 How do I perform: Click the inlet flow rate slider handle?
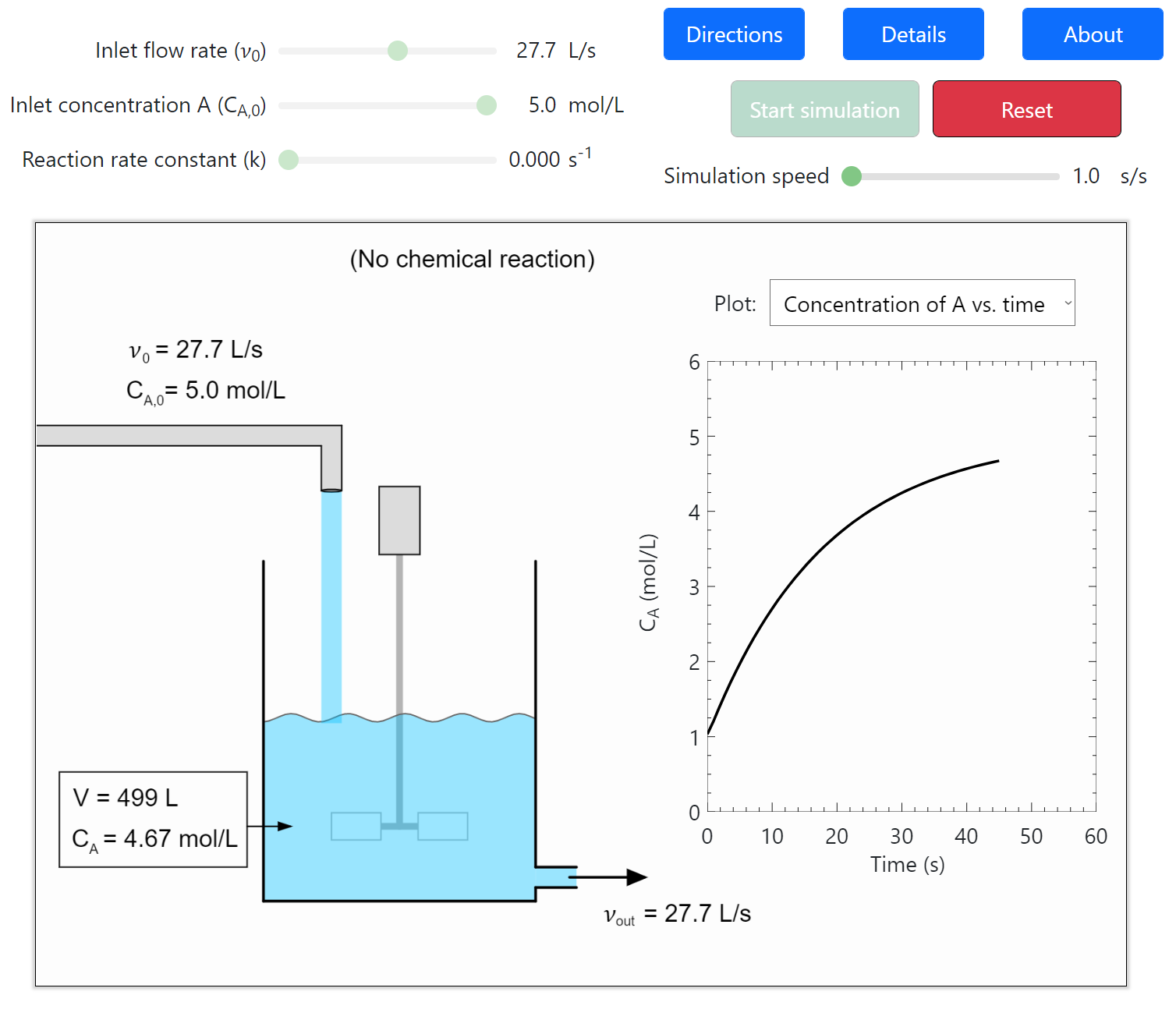(x=398, y=51)
